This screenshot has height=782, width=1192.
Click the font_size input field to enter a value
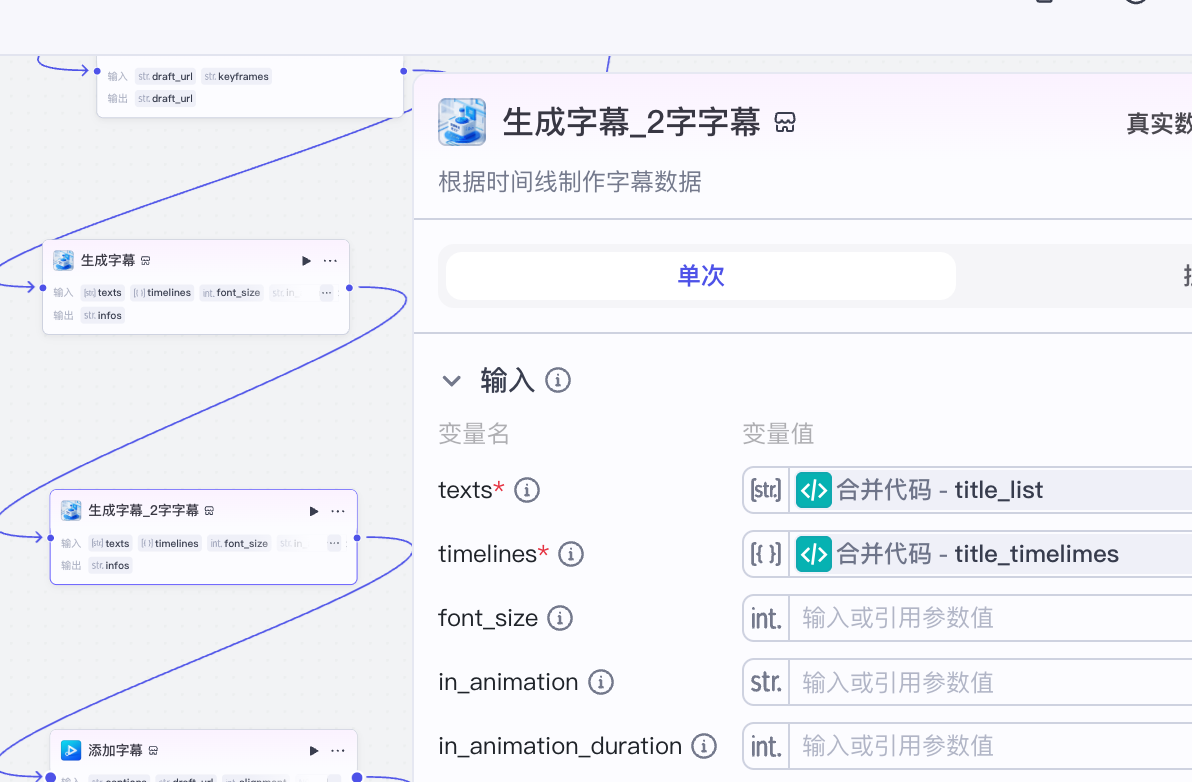coord(950,618)
